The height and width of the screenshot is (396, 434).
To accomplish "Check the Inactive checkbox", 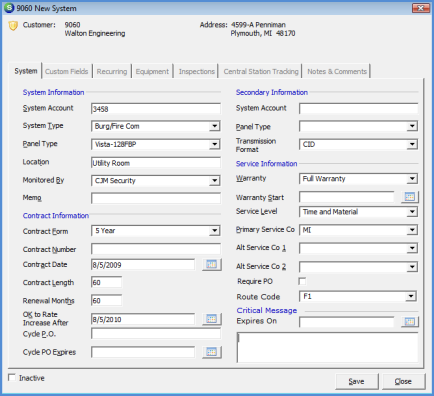I will coord(12,378).
